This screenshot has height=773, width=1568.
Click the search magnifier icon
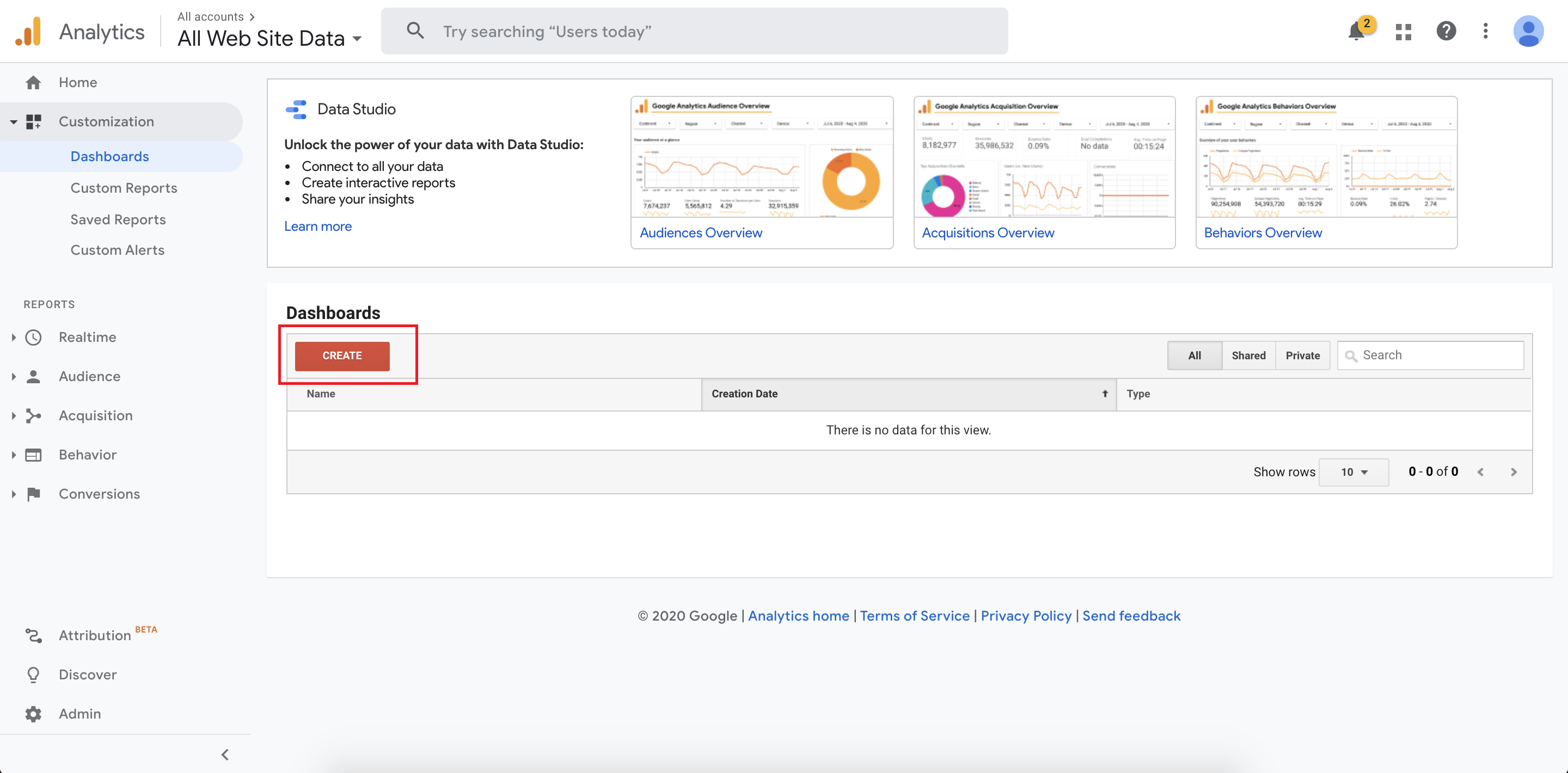pos(415,31)
